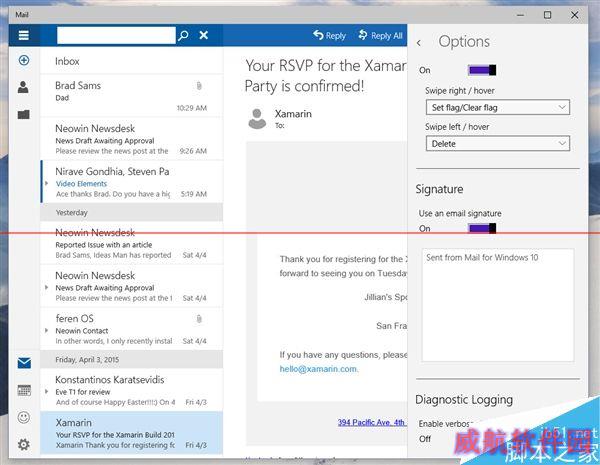The height and width of the screenshot is (465, 600).
Task: Click the Inbox folder header
Action: pos(67,61)
